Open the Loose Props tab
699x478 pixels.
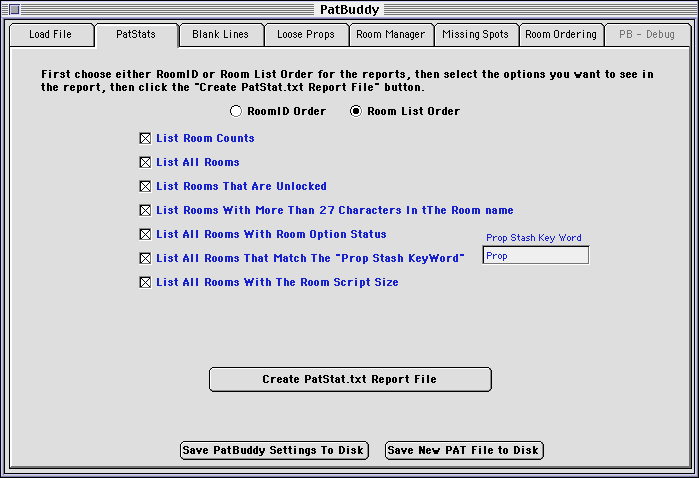(x=306, y=34)
